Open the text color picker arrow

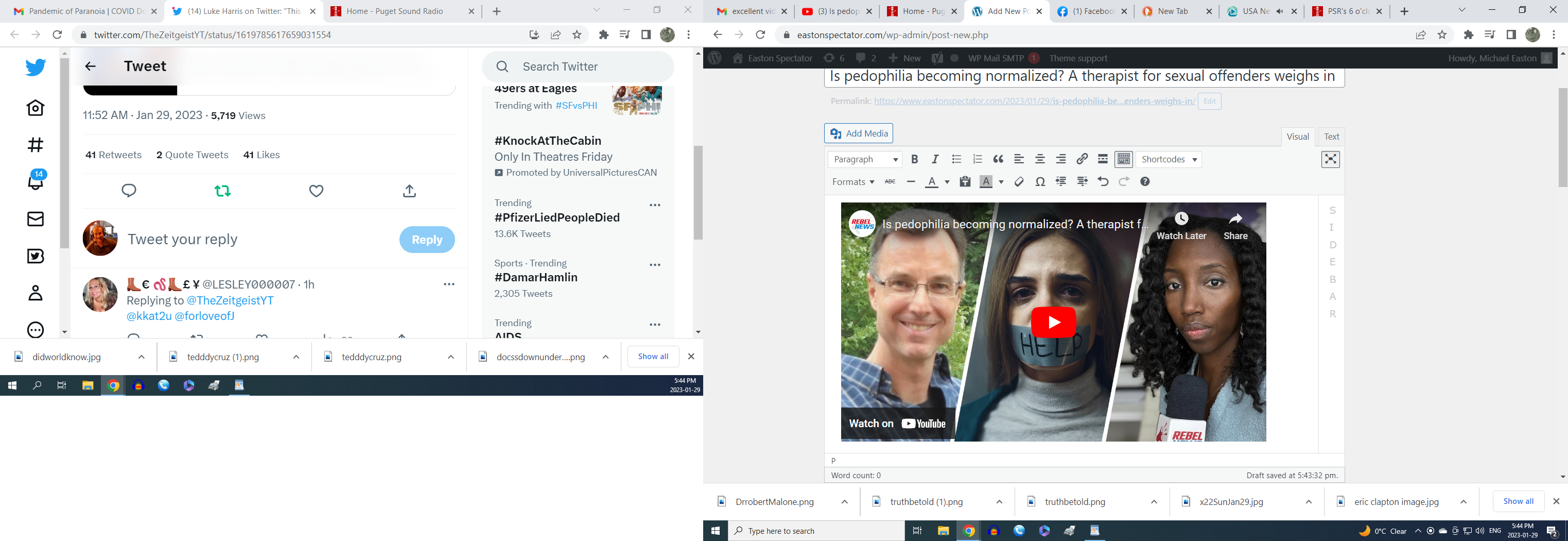(947, 181)
